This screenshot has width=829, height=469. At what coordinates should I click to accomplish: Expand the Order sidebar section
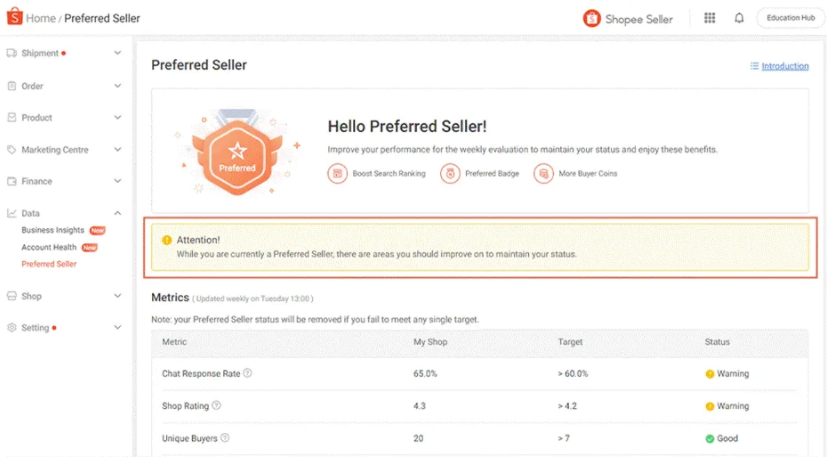coord(64,86)
